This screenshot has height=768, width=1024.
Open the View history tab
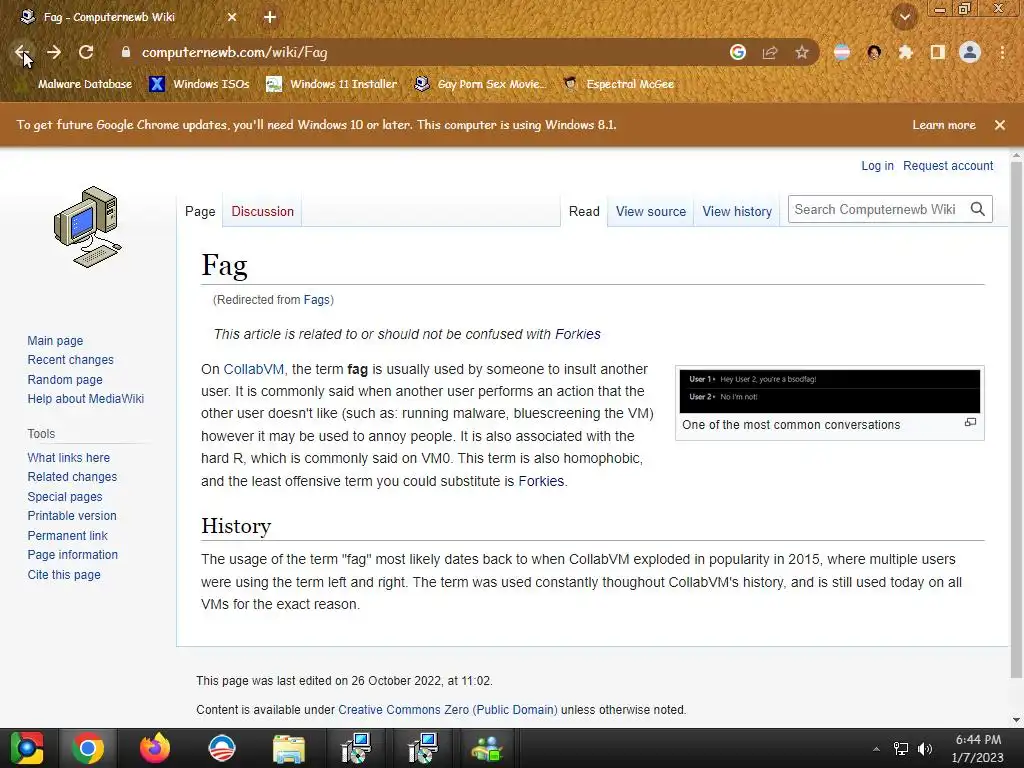point(737,212)
